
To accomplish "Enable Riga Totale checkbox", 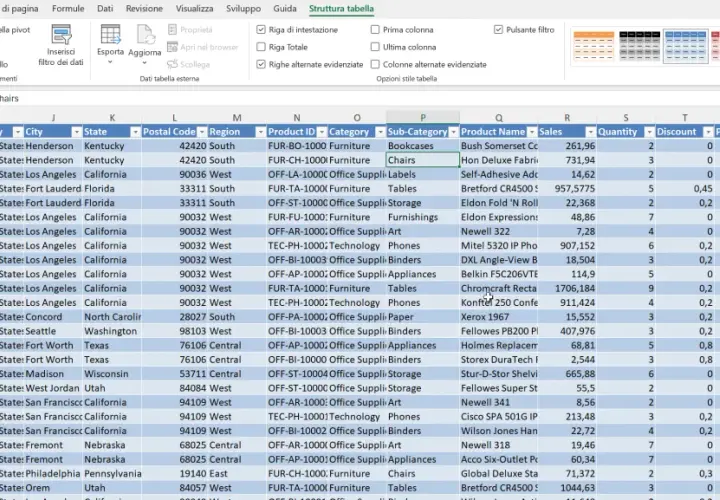I will pyautogui.click(x=261, y=47).
